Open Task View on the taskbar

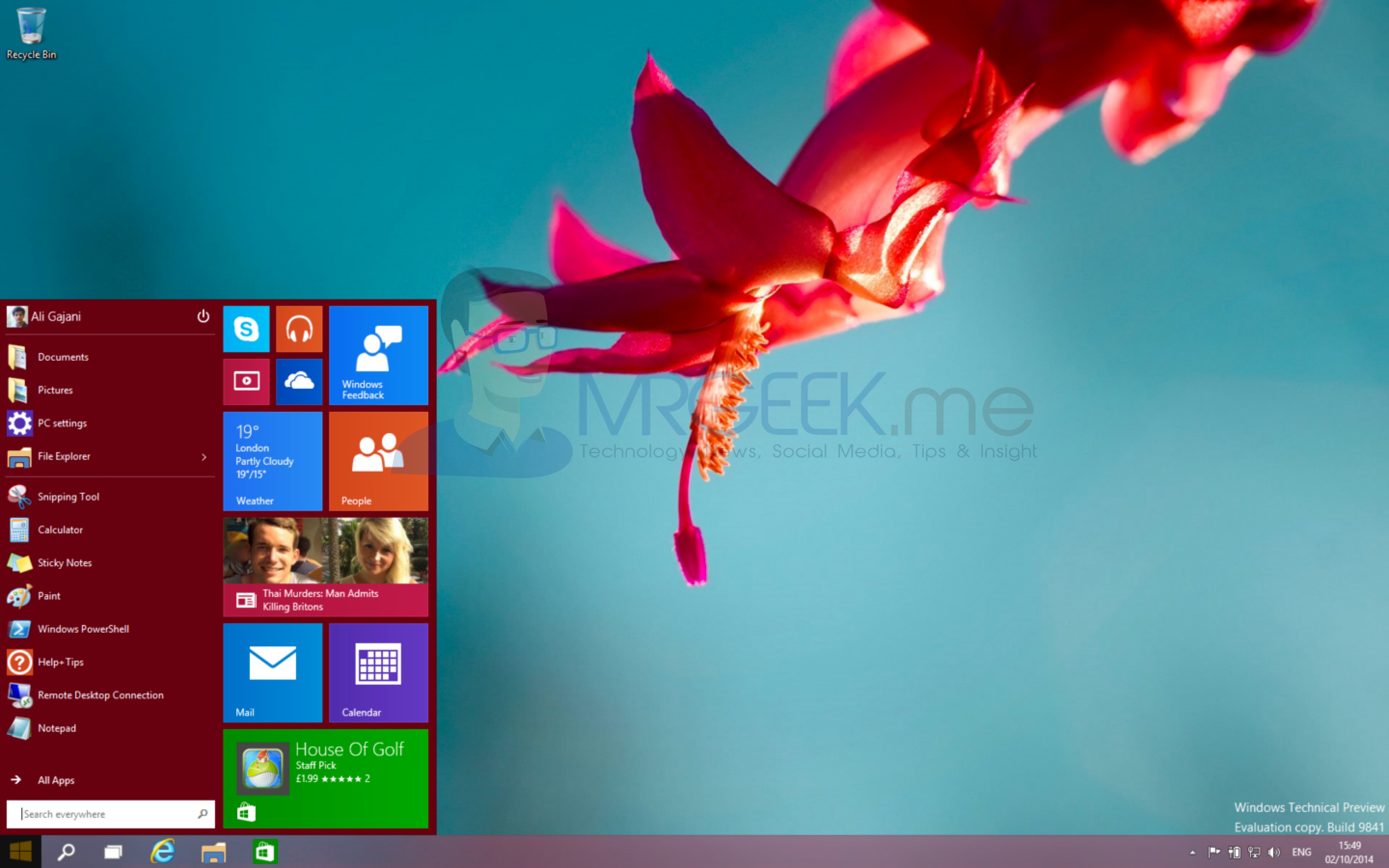(113, 852)
